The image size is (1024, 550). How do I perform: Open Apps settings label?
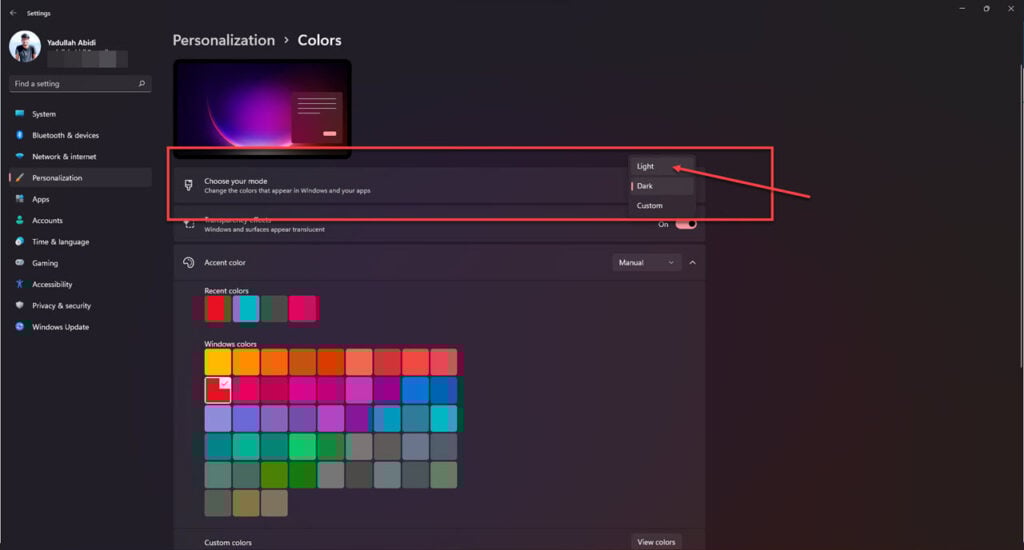(x=40, y=199)
